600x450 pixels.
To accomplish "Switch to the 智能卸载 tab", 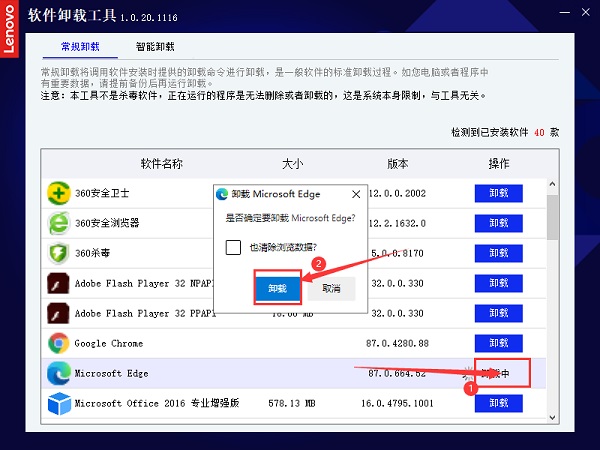I will [x=155, y=47].
